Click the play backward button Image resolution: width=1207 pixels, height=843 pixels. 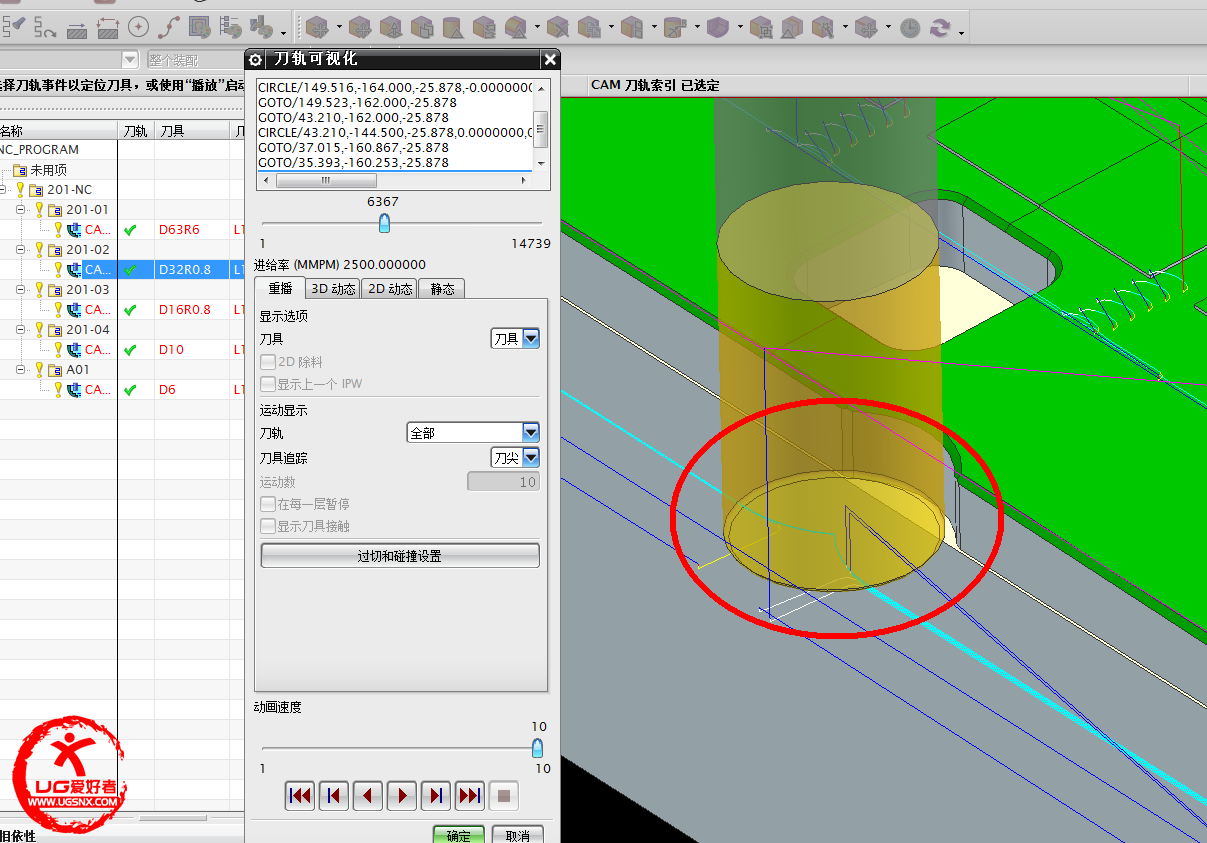[x=368, y=796]
